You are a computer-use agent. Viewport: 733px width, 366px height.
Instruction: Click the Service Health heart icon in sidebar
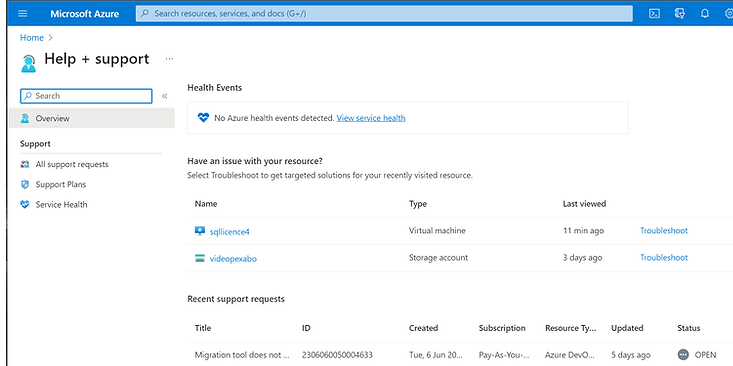click(25, 205)
